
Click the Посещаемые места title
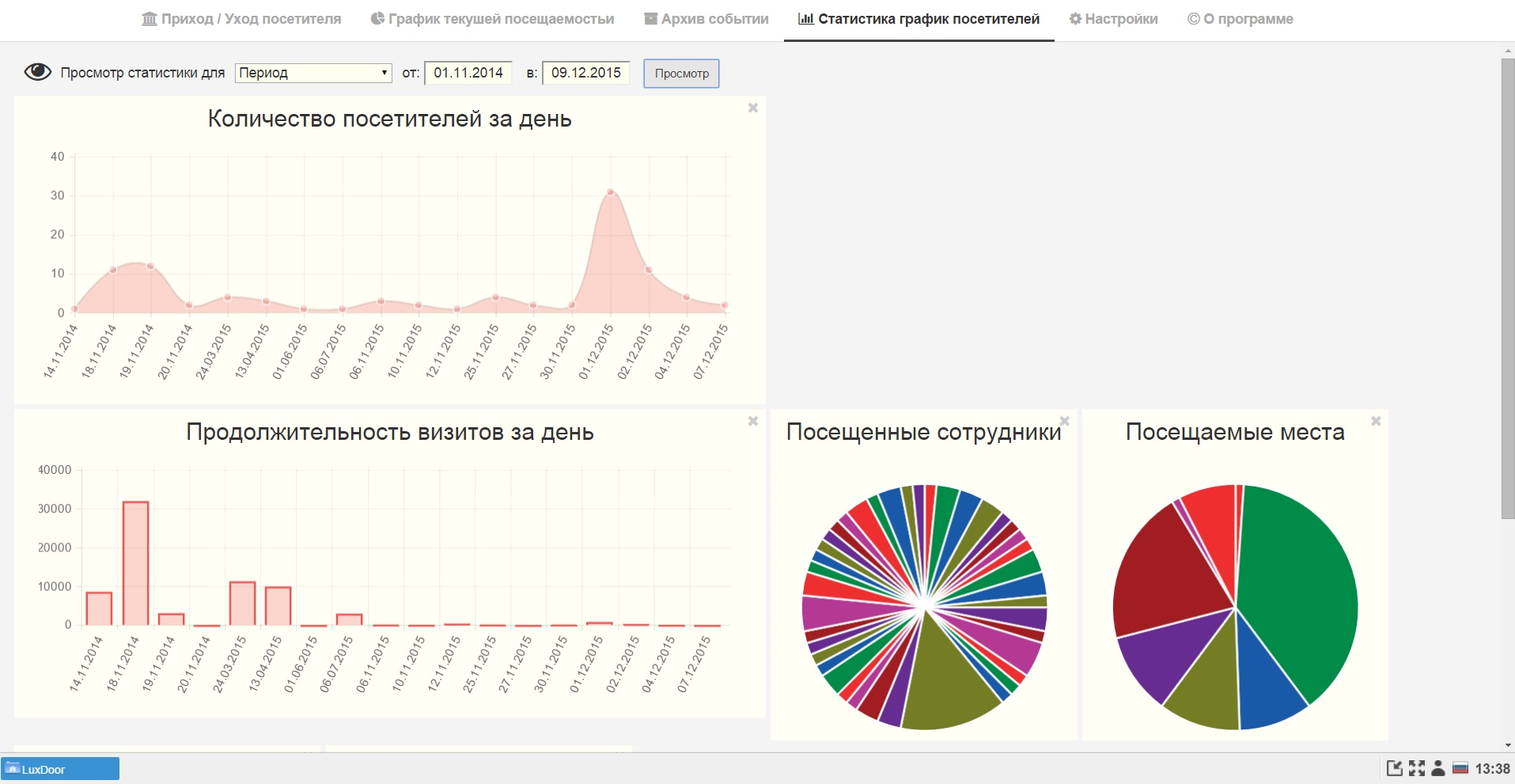coord(1235,432)
